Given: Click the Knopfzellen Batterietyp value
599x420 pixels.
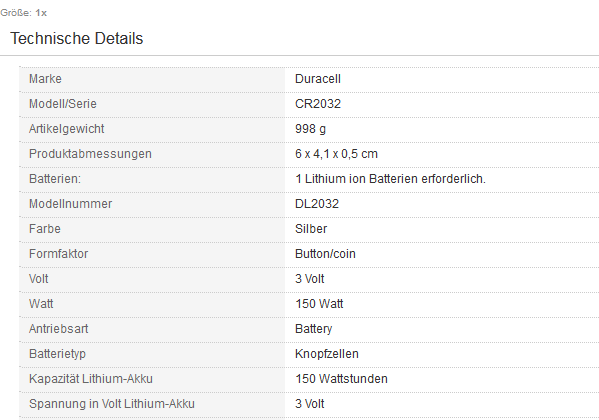Looking at the screenshot, I should point(327,354).
